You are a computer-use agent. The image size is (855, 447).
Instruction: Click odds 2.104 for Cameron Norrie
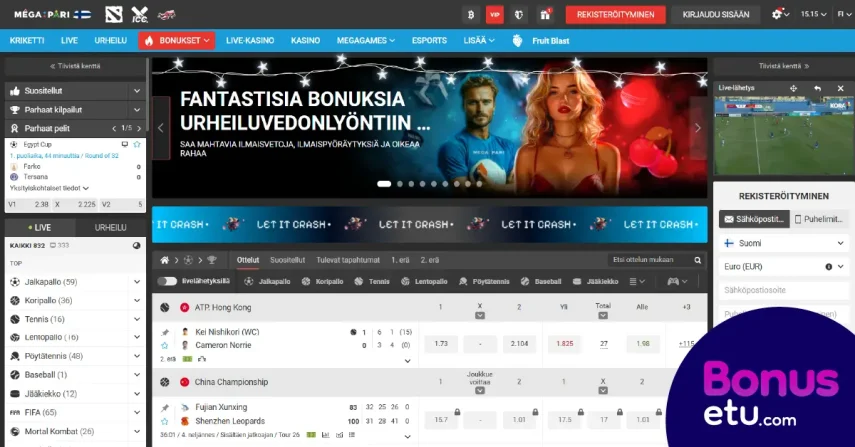tap(519, 344)
